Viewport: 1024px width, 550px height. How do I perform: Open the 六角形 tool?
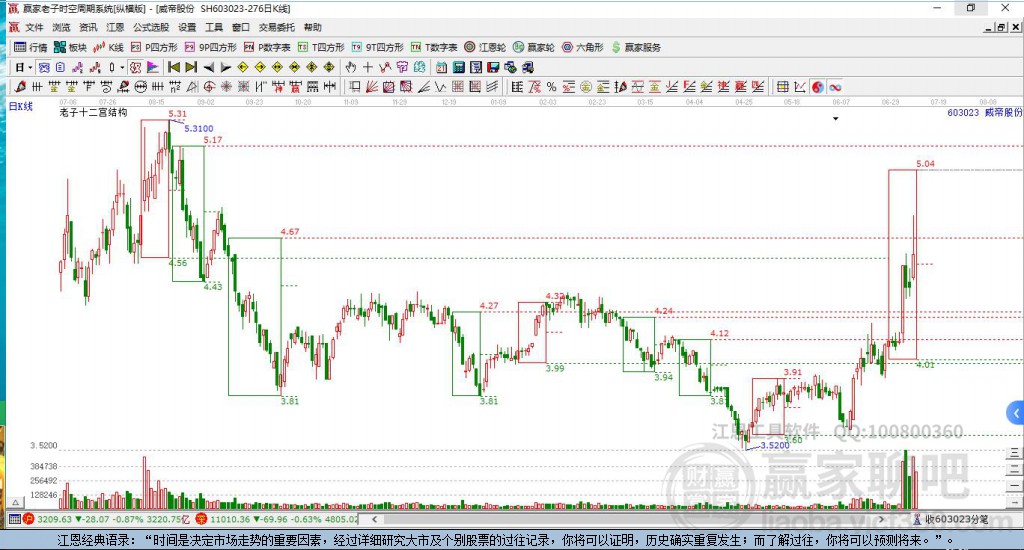[x=583, y=47]
